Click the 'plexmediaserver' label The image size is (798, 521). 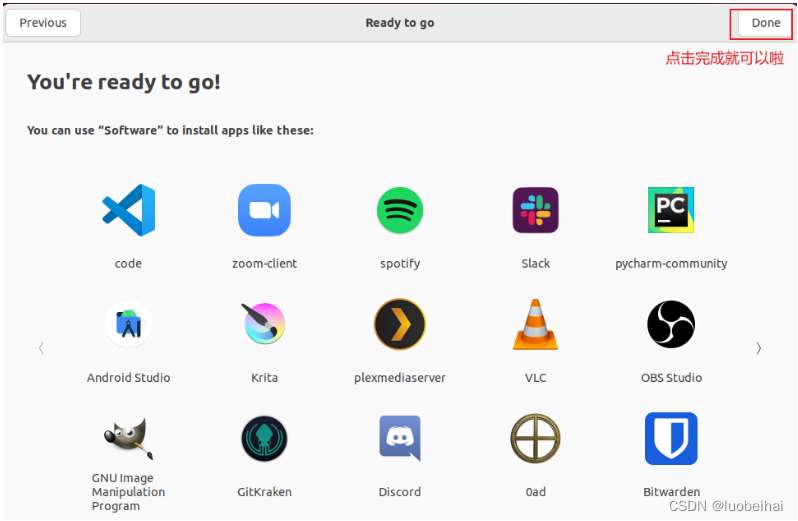[x=400, y=378]
